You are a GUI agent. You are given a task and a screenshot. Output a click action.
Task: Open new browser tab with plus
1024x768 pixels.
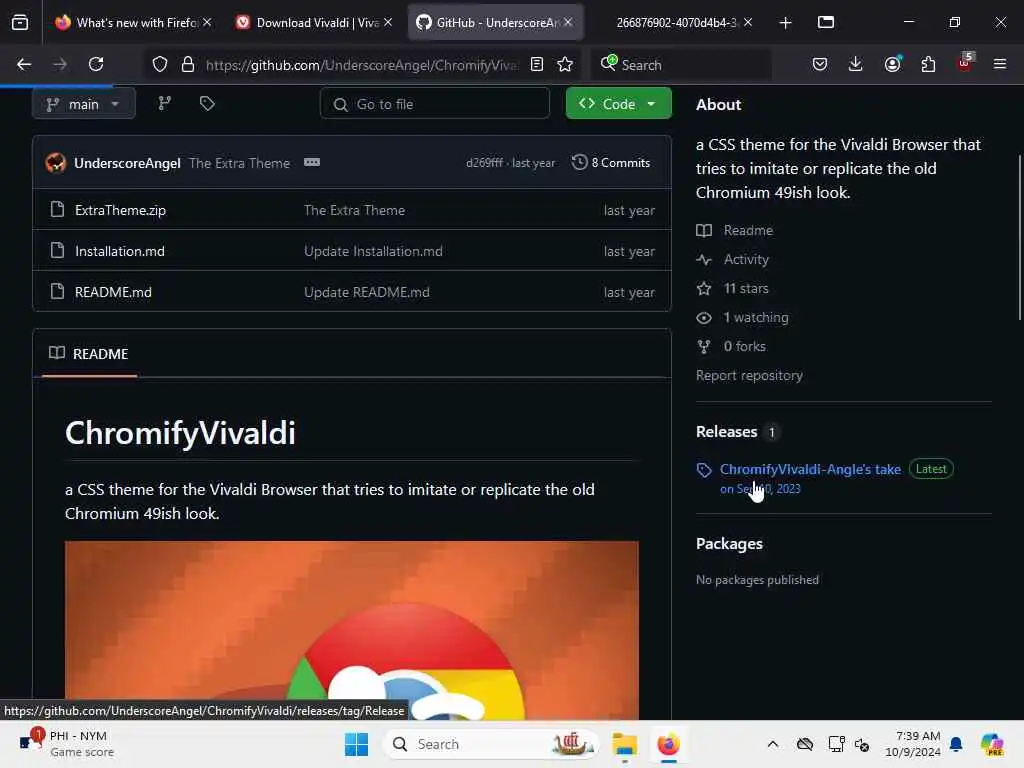pyautogui.click(x=786, y=23)
